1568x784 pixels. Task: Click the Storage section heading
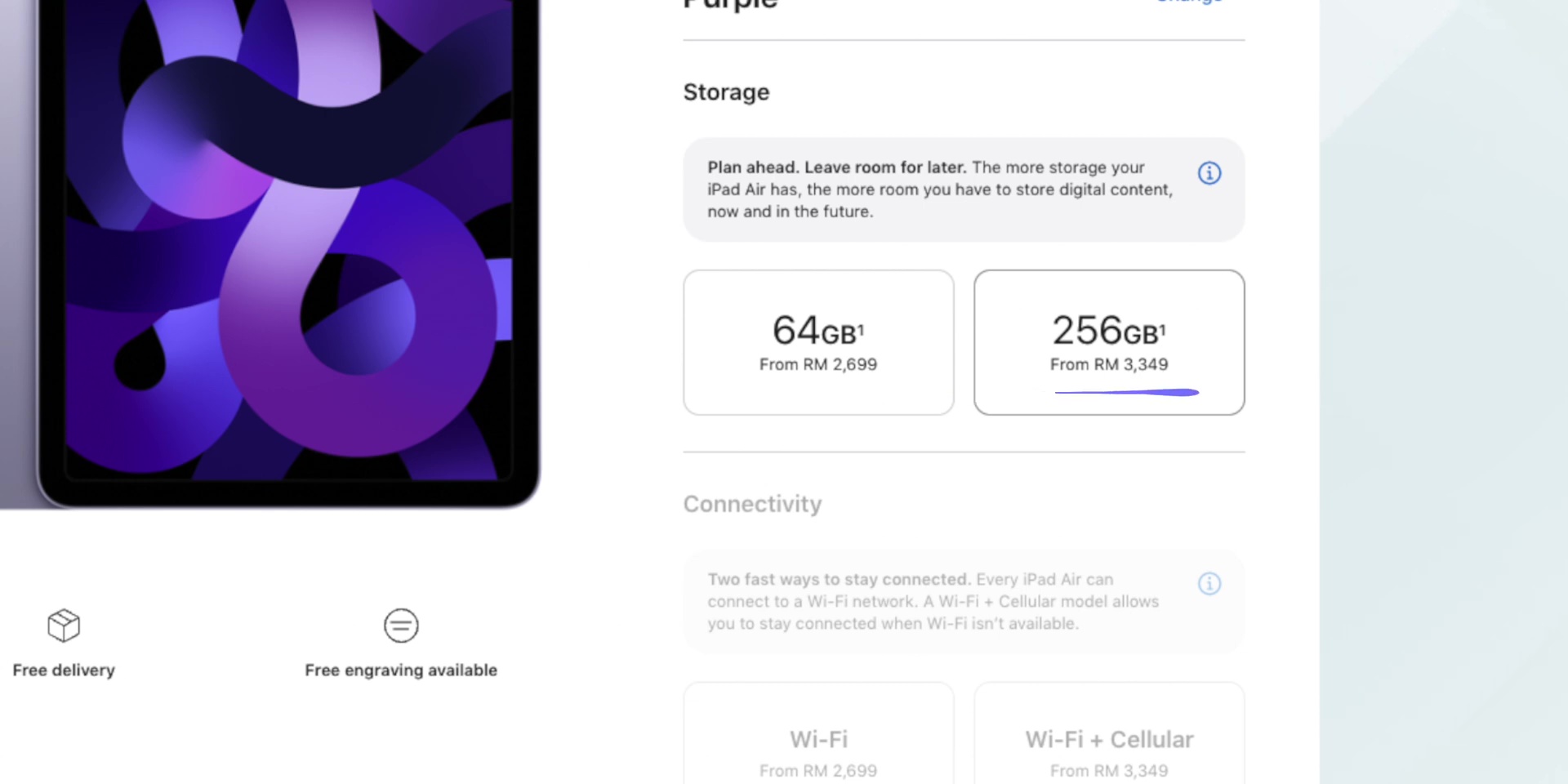click(x=726, y=92)
